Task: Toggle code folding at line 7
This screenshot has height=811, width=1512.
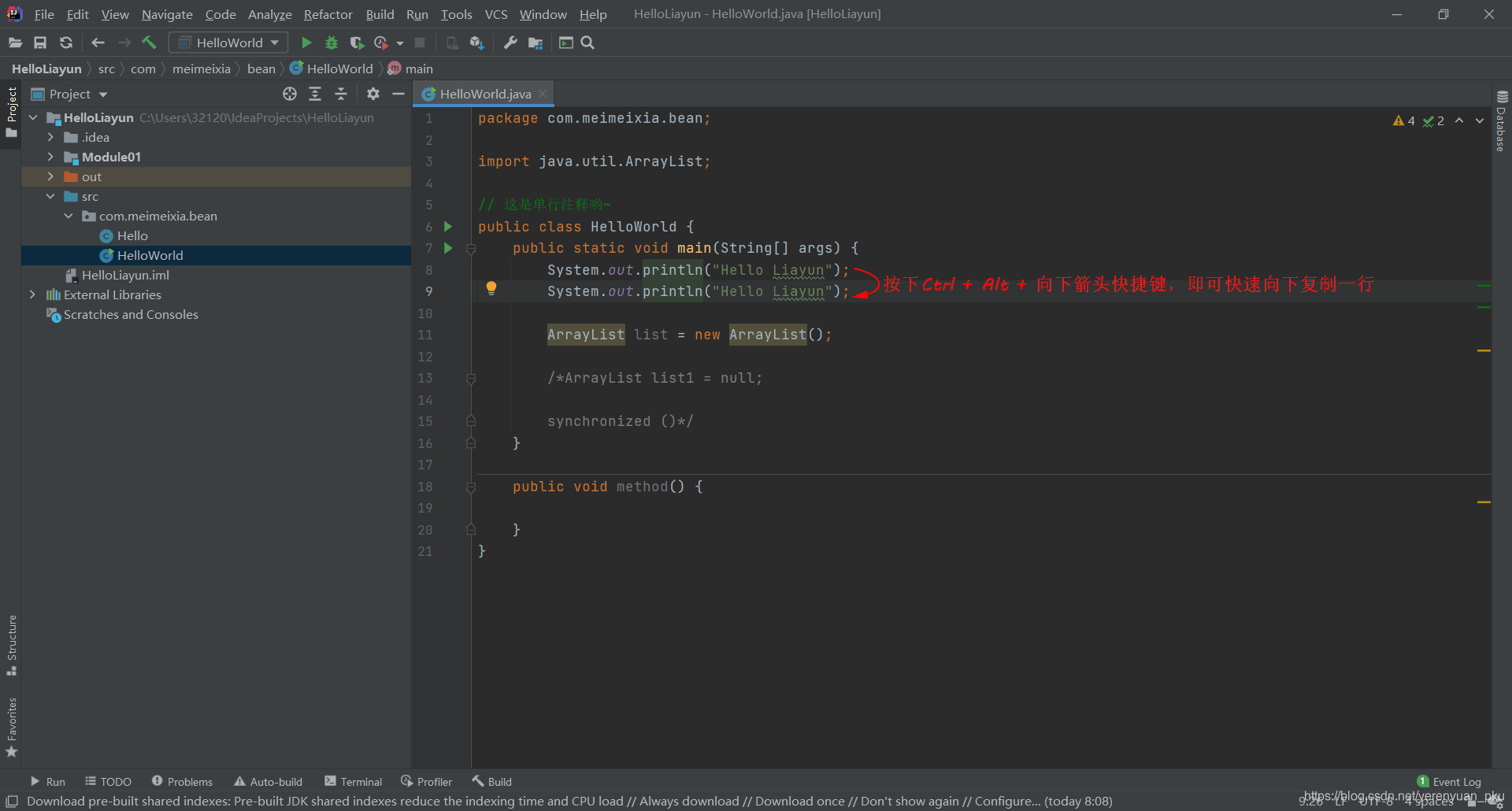Action: 471,249
